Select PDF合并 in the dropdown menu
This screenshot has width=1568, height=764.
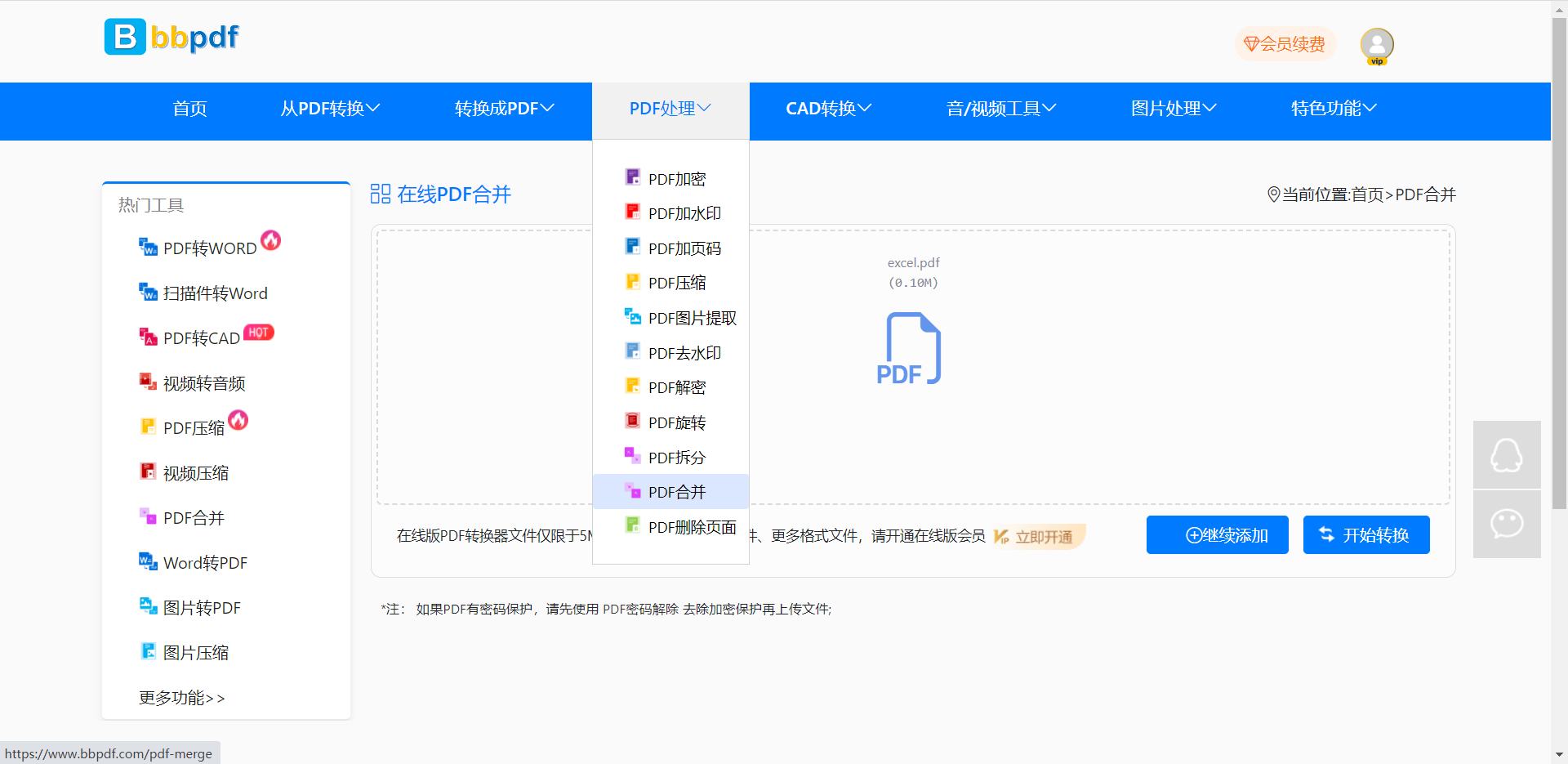coord(670,492)
